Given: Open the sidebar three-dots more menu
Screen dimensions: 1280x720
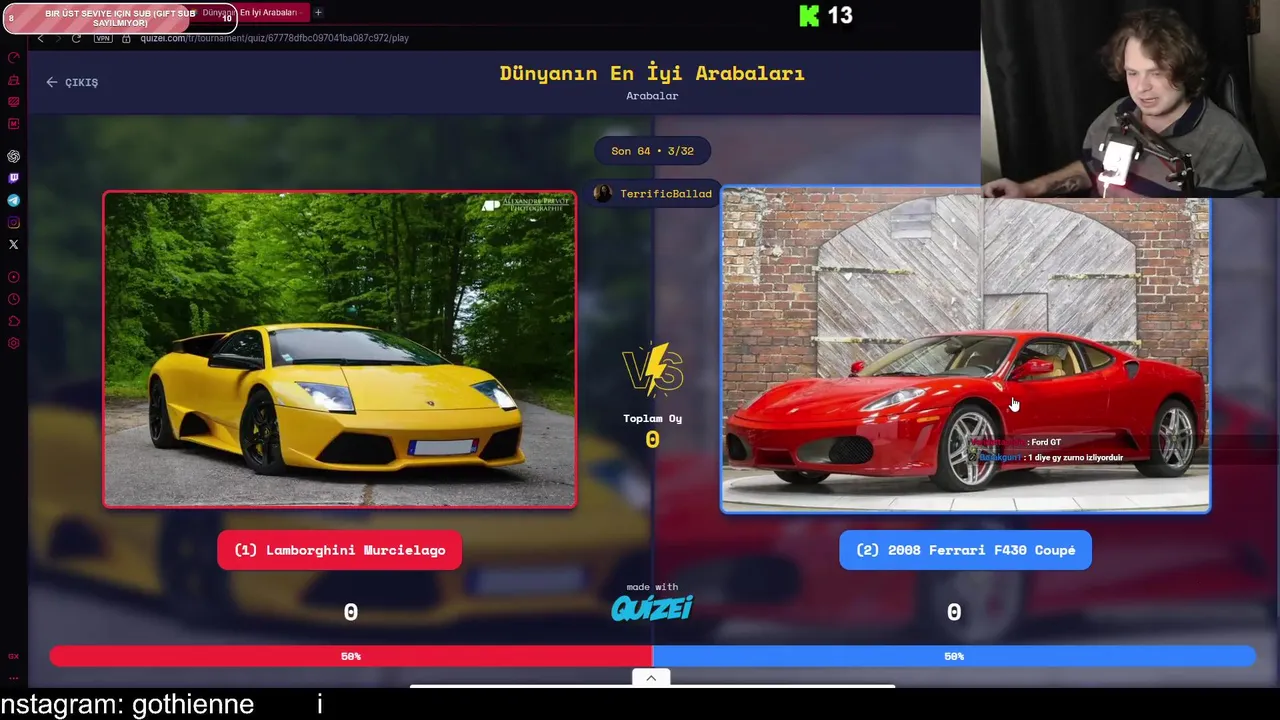Looking at the screenshot, I should 13,678.
